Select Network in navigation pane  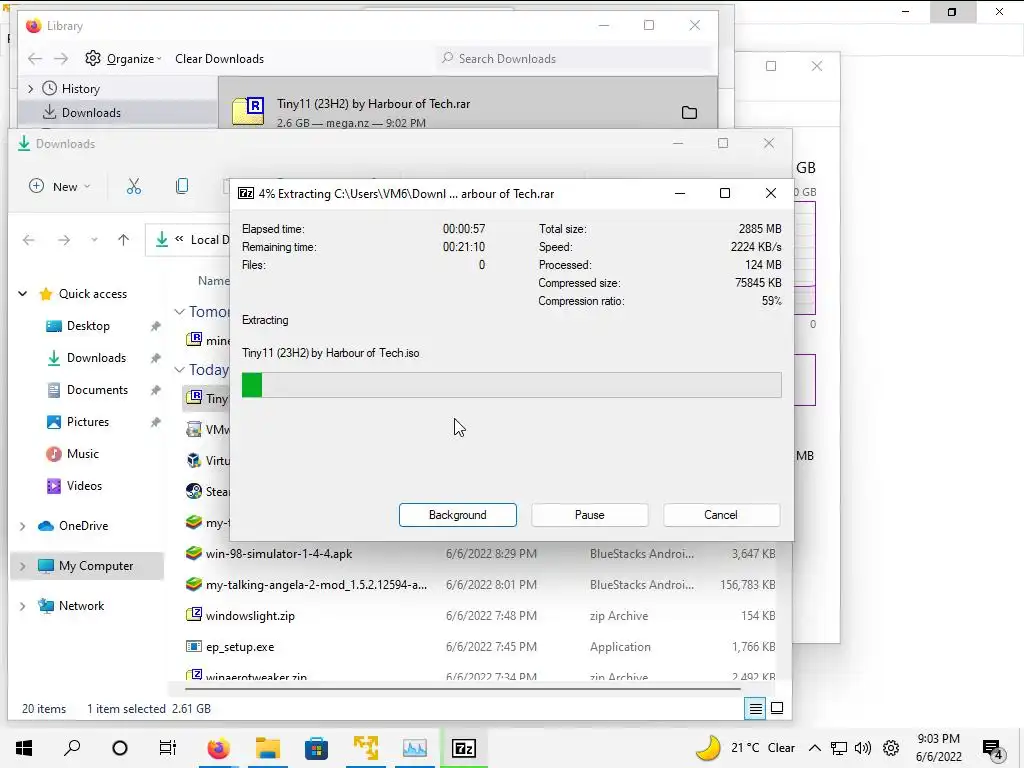pos(81,606)
